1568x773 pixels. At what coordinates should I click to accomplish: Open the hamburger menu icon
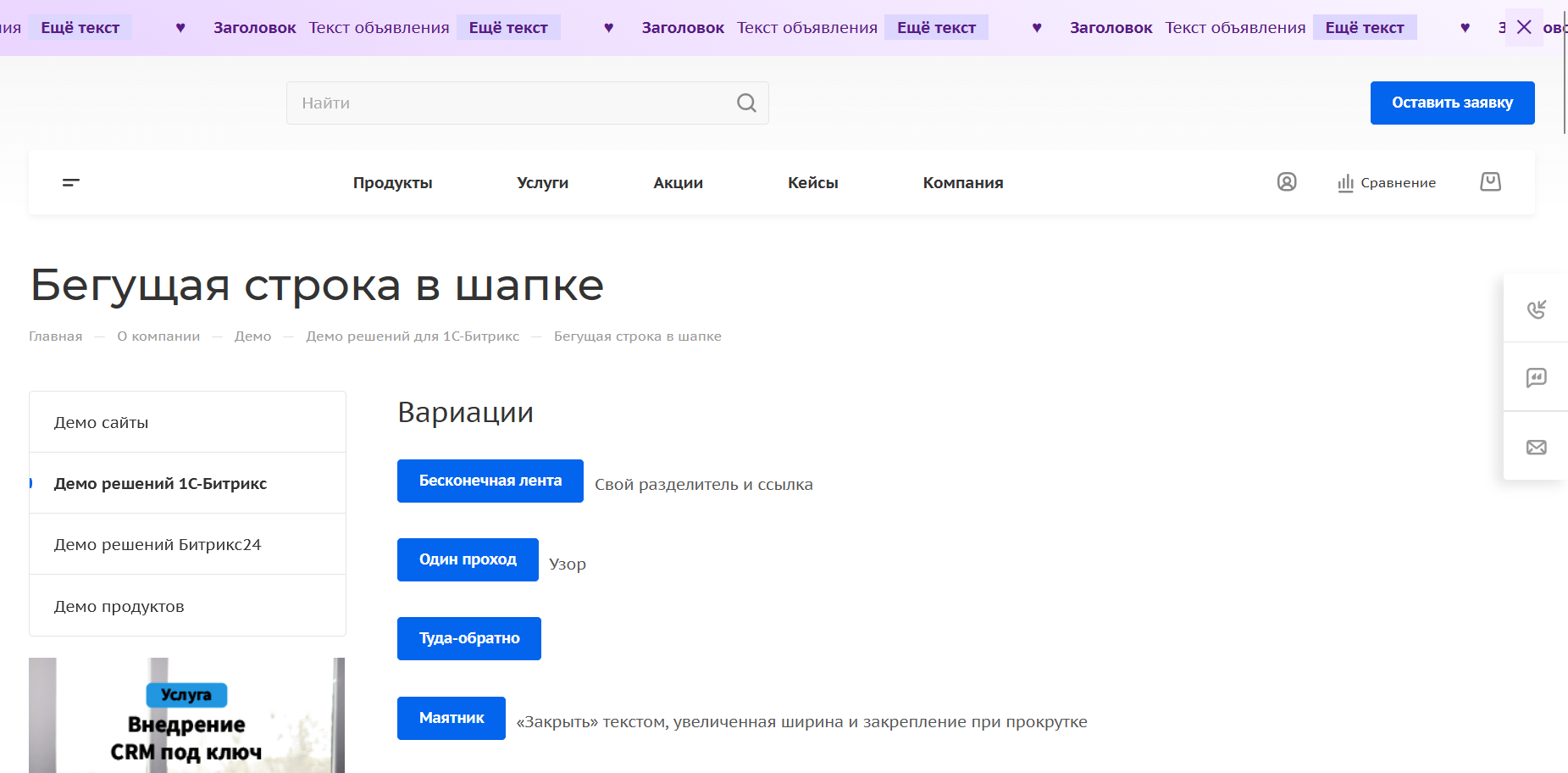pyautogui.click(x=71, y=182)
